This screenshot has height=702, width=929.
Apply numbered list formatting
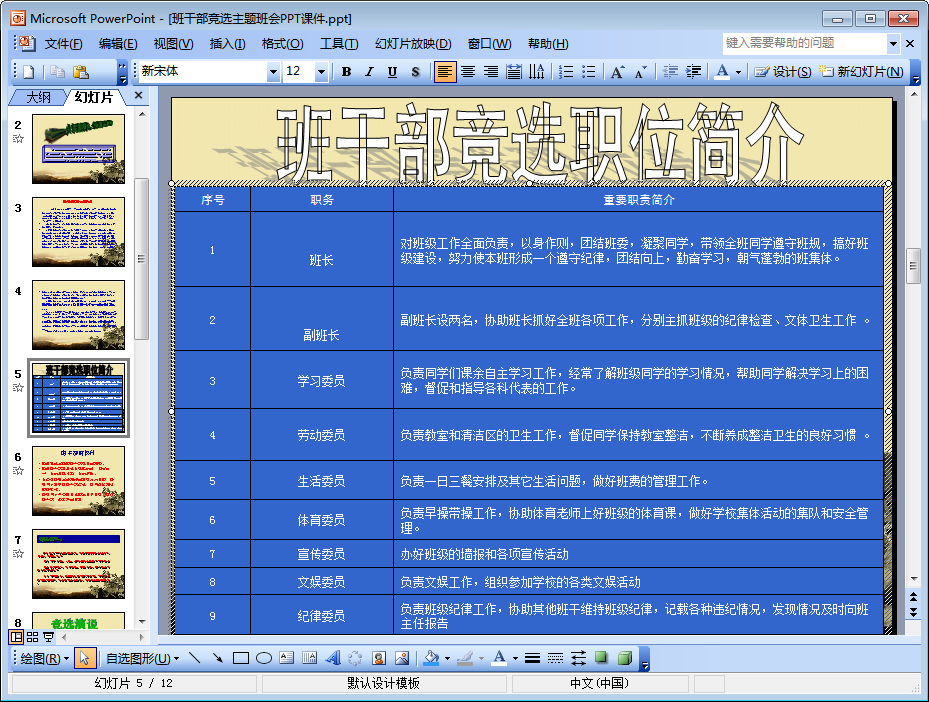(566, 72)
